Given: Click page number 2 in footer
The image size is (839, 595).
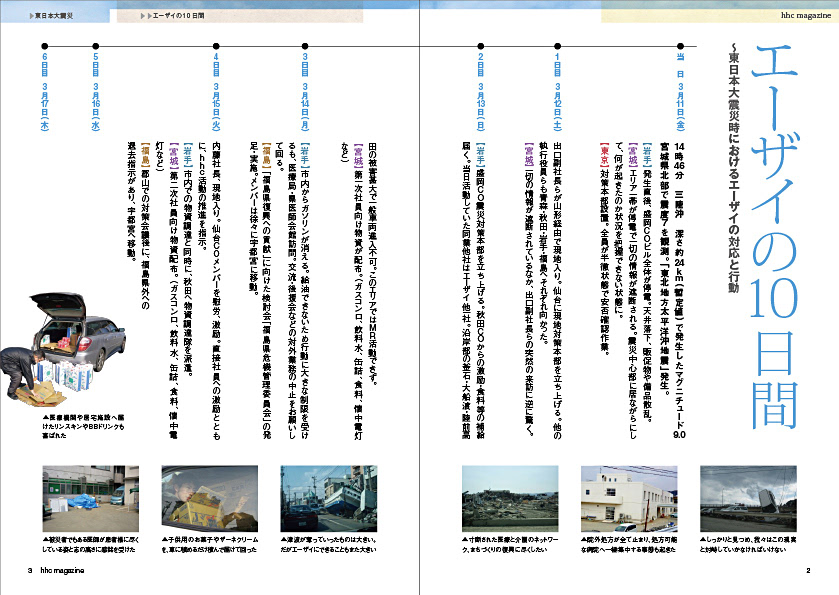Looking at the screenshot, I should (x=807, y=571).
